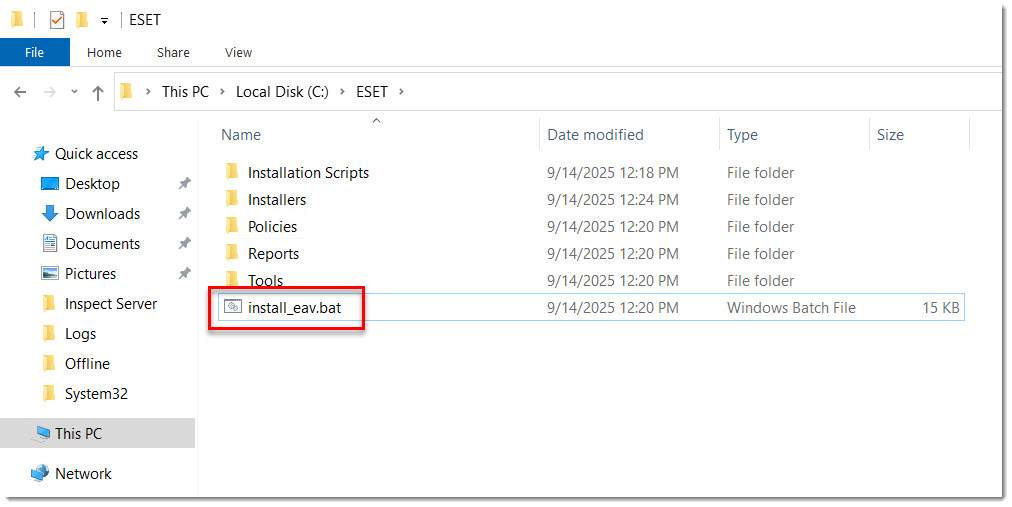Click the Installation Scripts folder icon
The width and height of the screenshot is (1012, 507).
click(232, 172)
